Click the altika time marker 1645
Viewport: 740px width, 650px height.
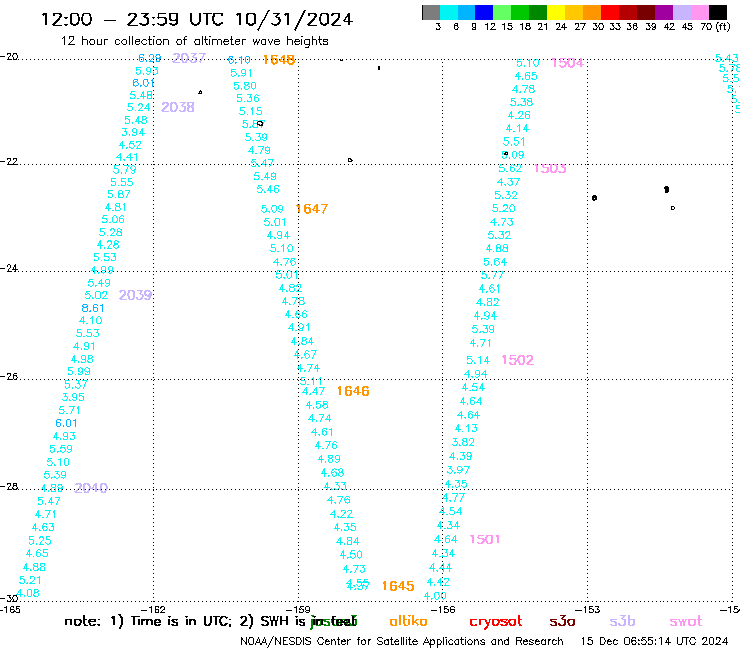(398, 586)
